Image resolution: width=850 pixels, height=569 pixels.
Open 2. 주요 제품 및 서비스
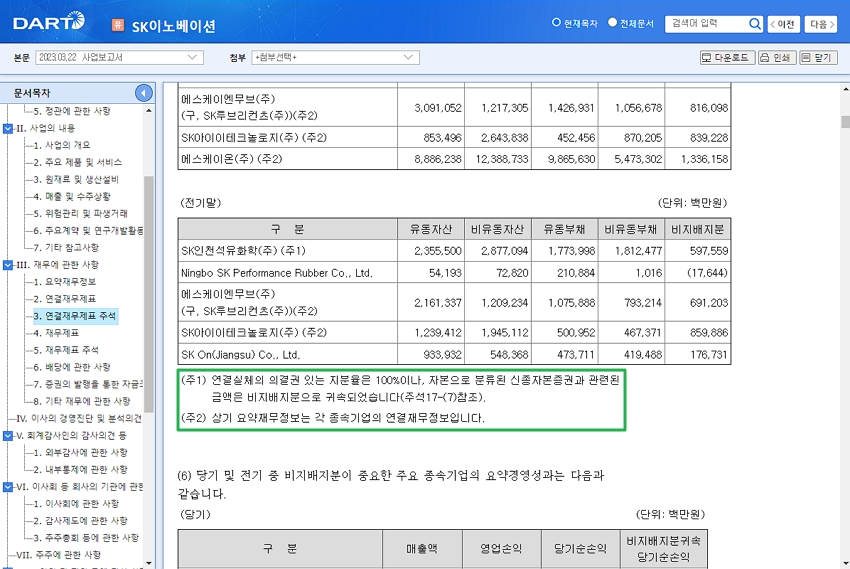(x=77, y=162)
